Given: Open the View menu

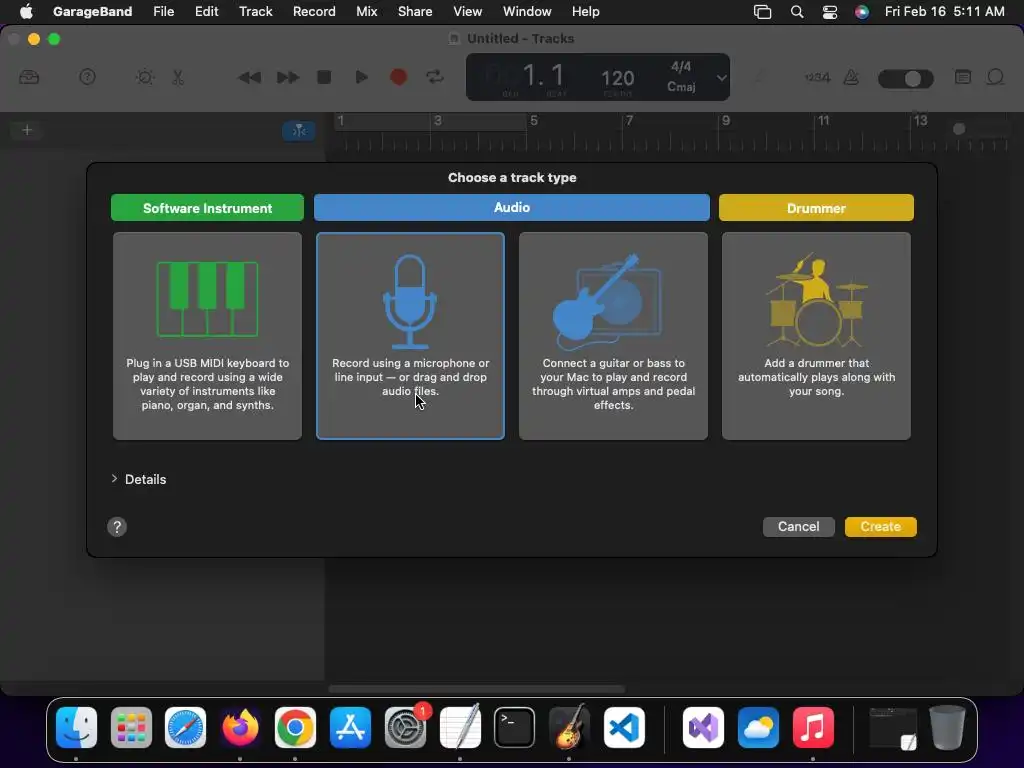Looking at the screenshot, I should pyautogui.click(x=468, y=12).
